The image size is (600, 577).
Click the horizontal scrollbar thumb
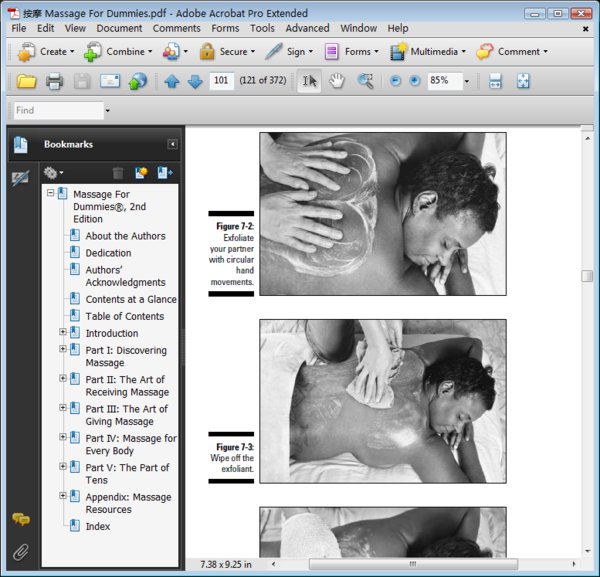[413, 564]
